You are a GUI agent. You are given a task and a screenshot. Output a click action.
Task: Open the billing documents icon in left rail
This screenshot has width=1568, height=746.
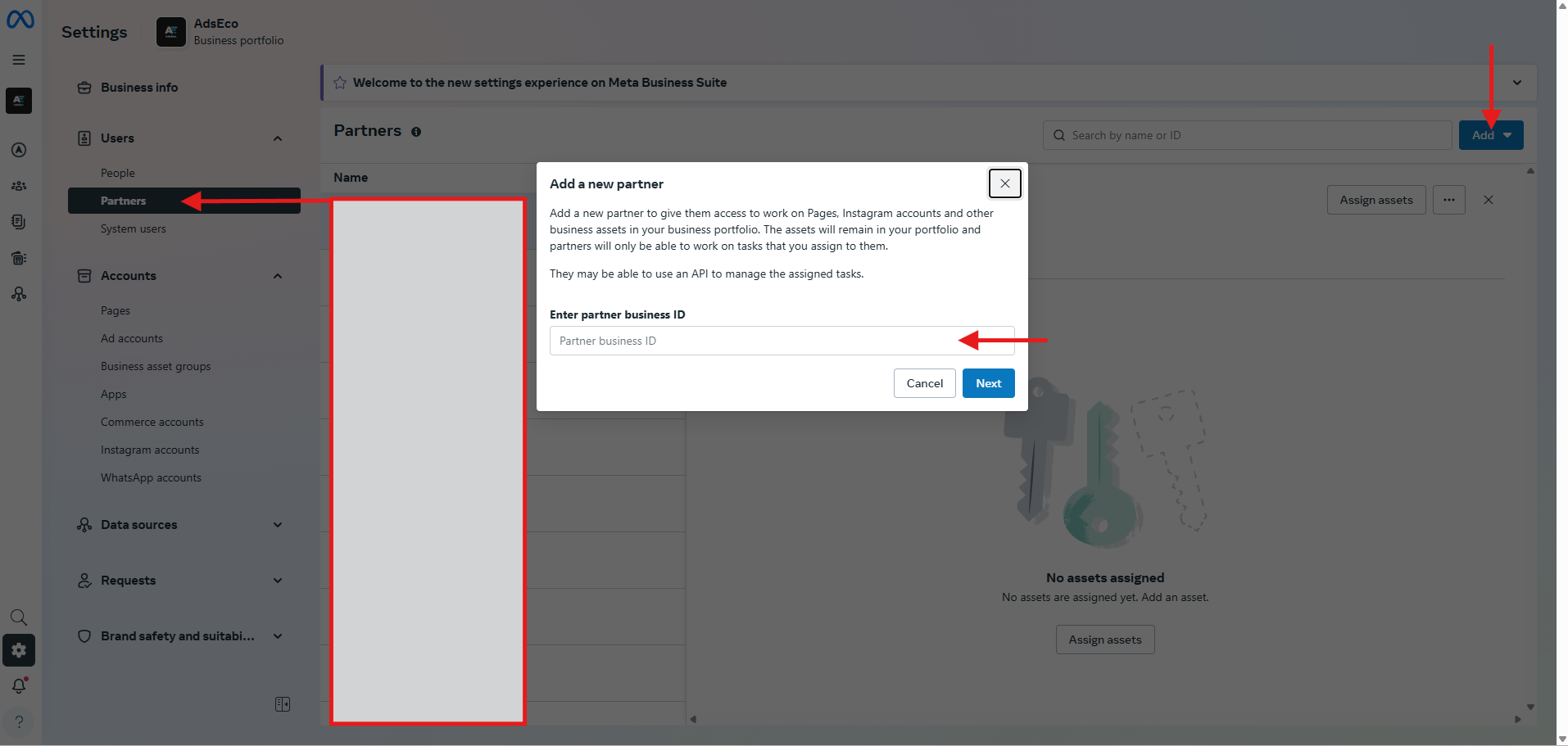coord(19,222)
